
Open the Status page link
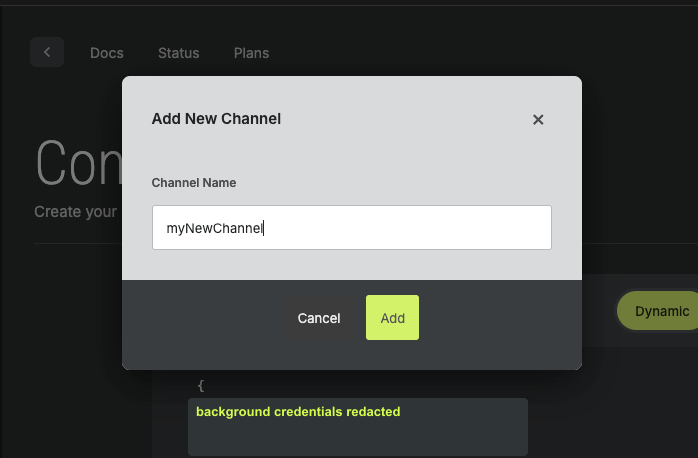(179, 53)
